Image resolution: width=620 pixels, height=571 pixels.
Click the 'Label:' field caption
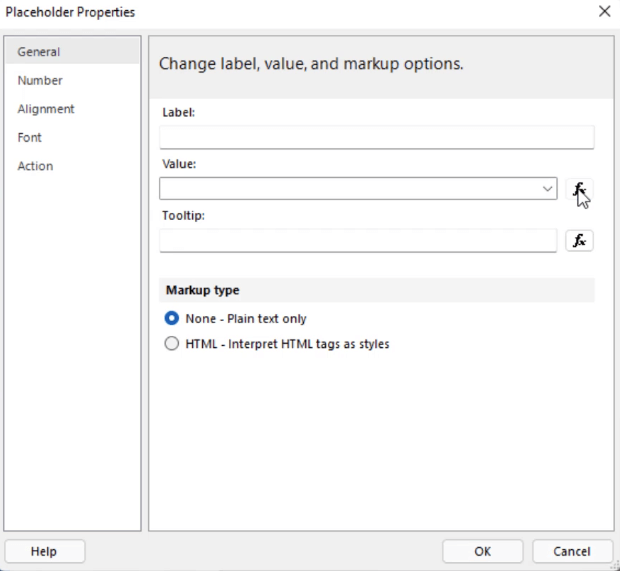179,112
